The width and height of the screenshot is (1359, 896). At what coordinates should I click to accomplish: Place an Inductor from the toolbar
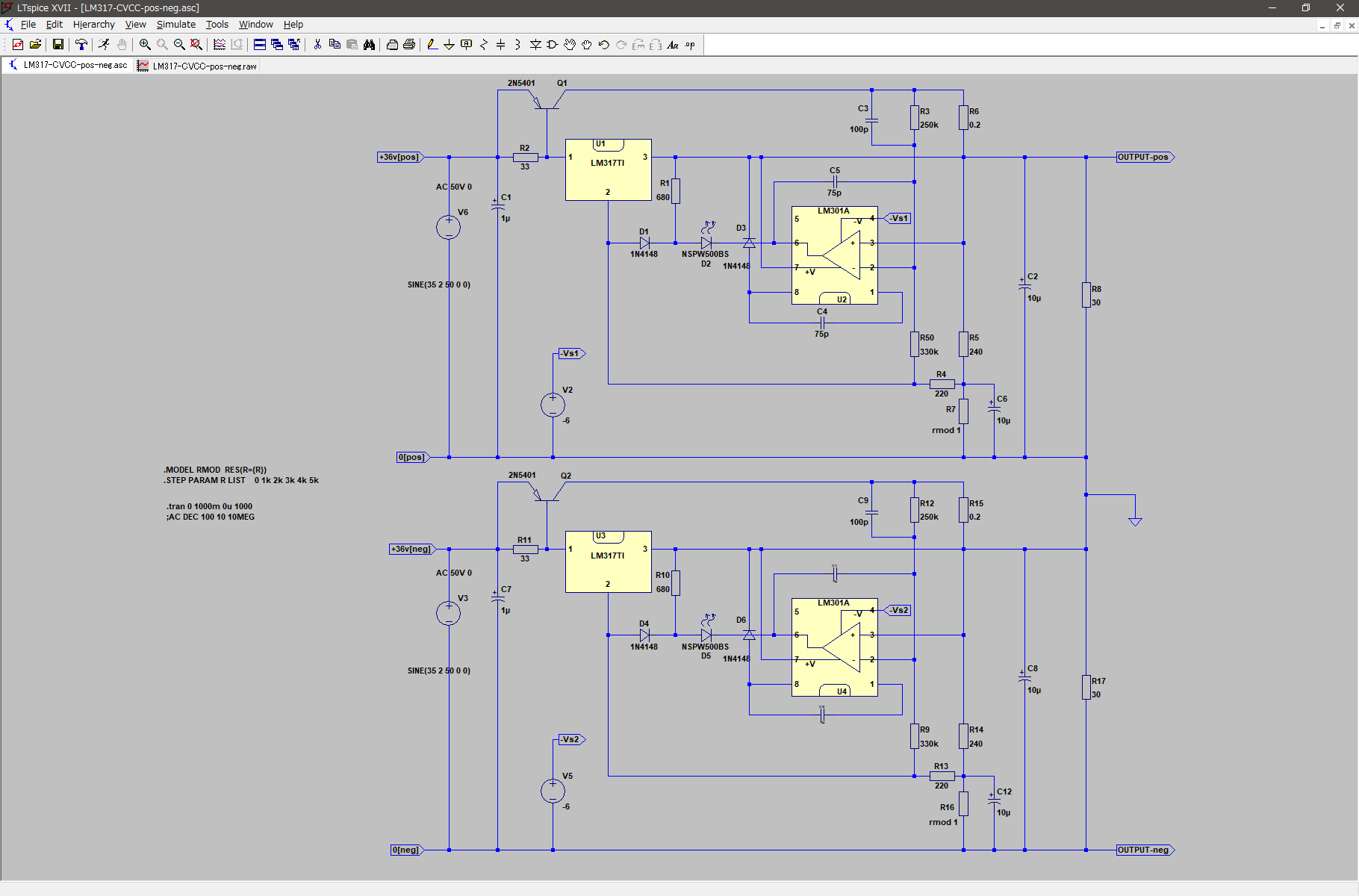click(x=518, y=45)
